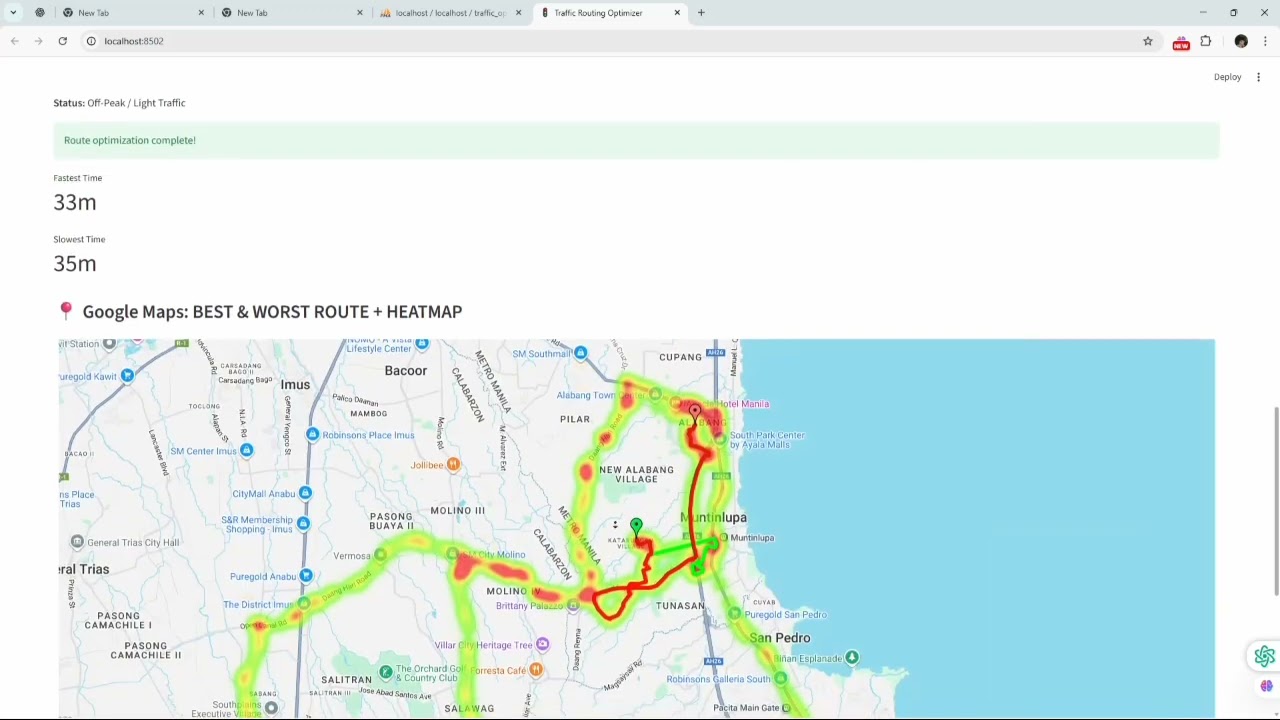Switch to the leftmost pinned ChatGPT tab
Screen dimensions: 1280x720
pos(40,13)
